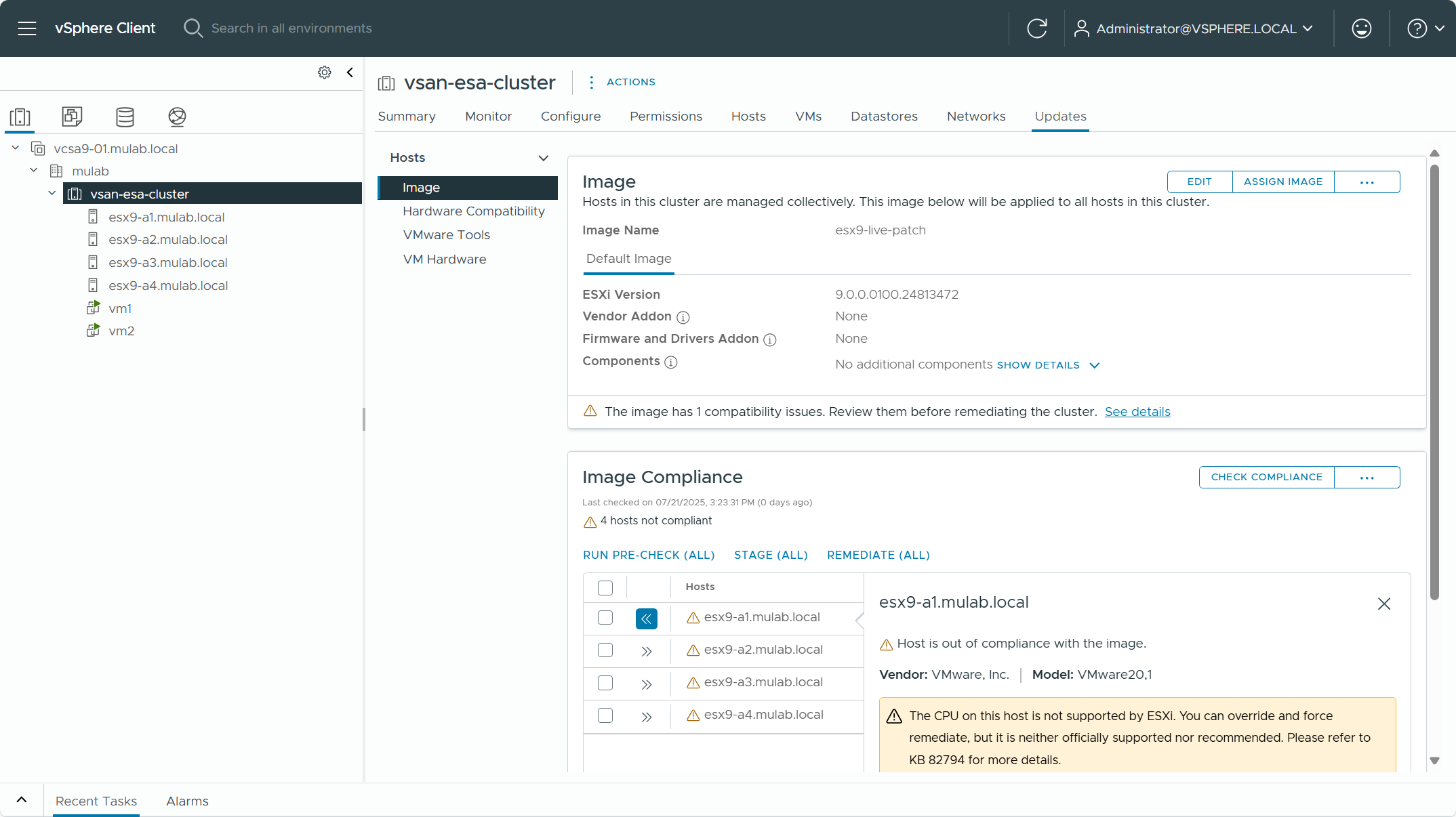Switch to the Configure tab

(x=570, y=117)
